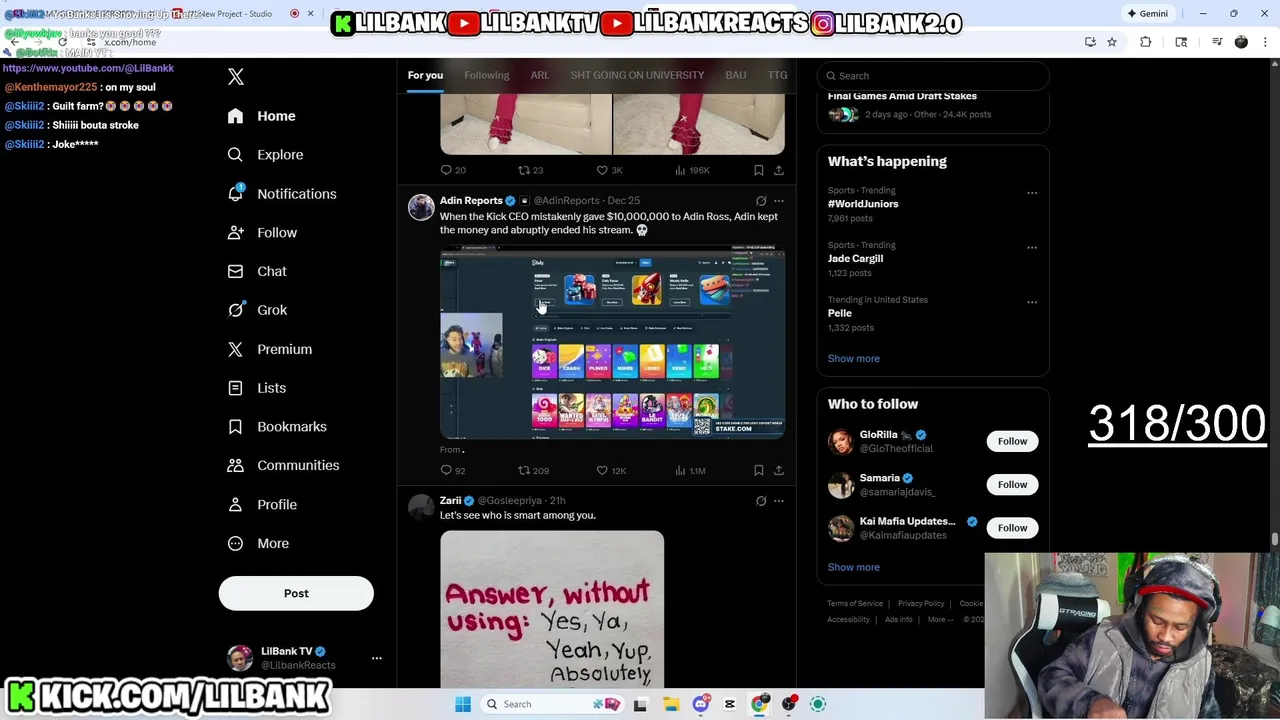Open Bookmarks icon in sidebar
The image size is (1280, 720).
pos(235,426)
